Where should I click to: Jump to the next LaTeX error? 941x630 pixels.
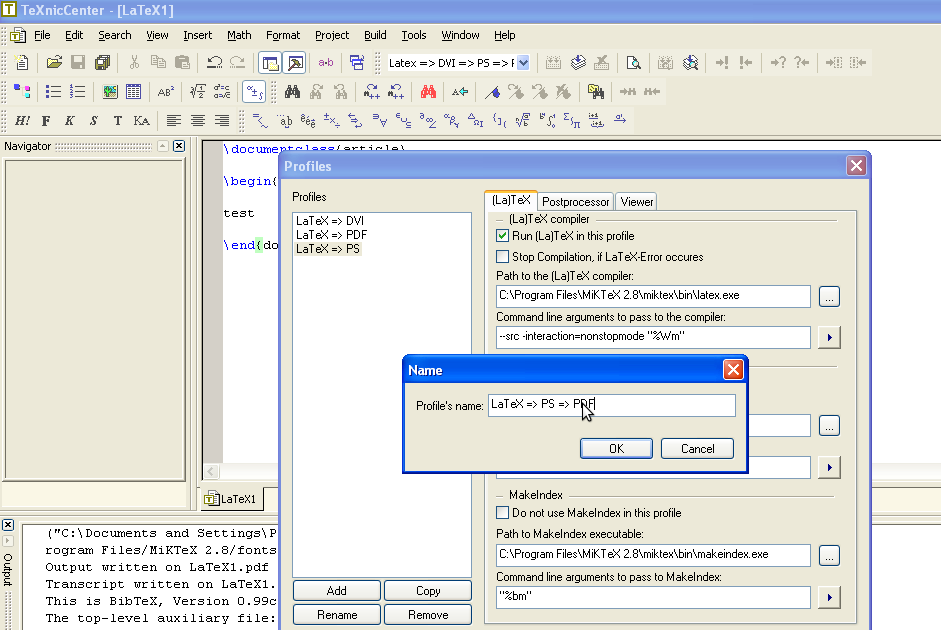point(724,63)
